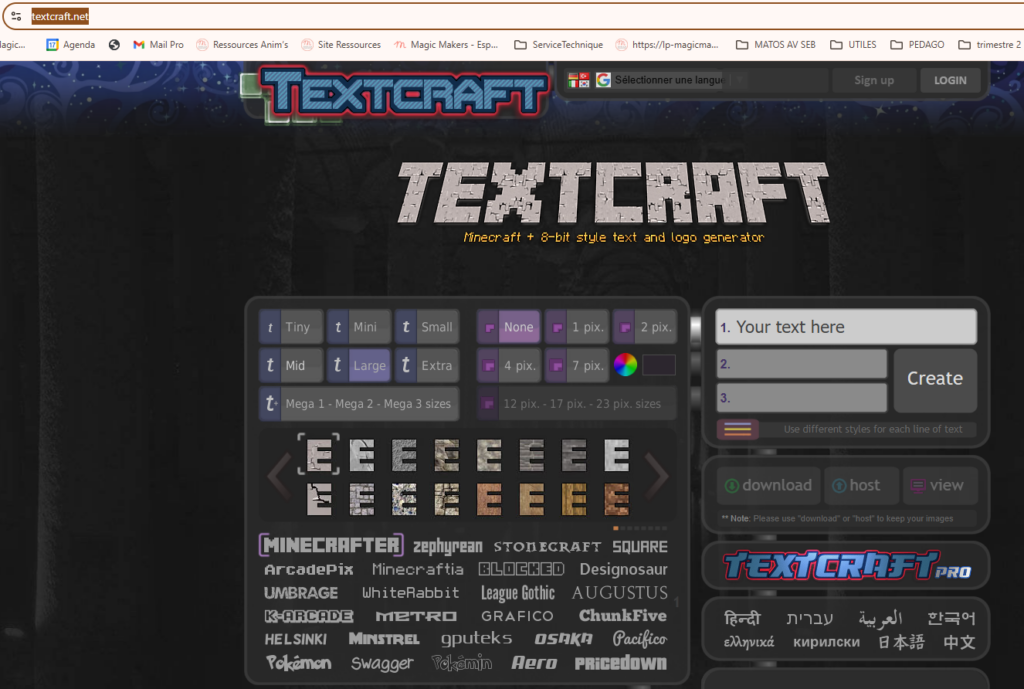The width and height of the screenshot is (1024, 689).
Task: Choose the Large text size option
Action: (x=359, y=365)
